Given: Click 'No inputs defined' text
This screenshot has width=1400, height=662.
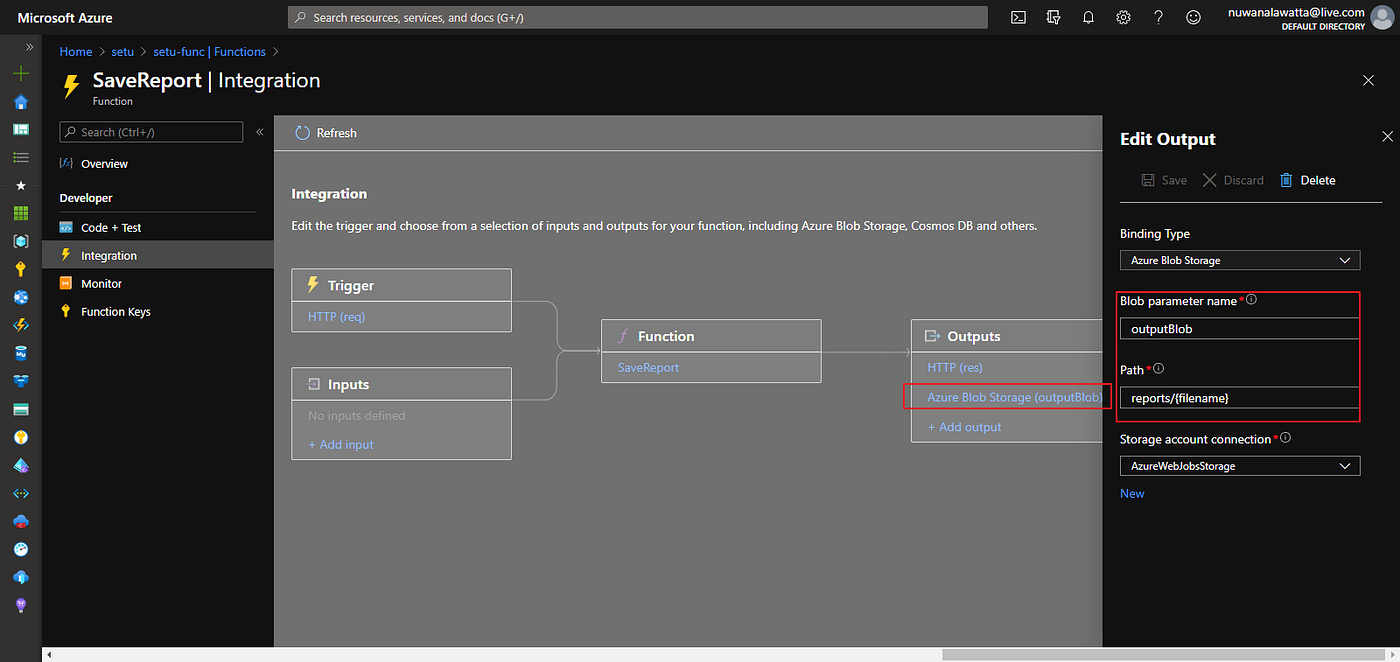Looking at the screenshot, I should pos(357,416).
